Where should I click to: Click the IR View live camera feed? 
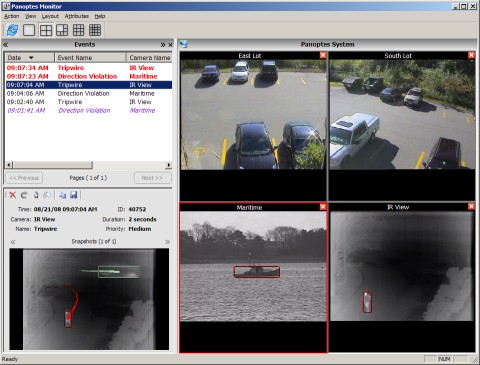402,266
